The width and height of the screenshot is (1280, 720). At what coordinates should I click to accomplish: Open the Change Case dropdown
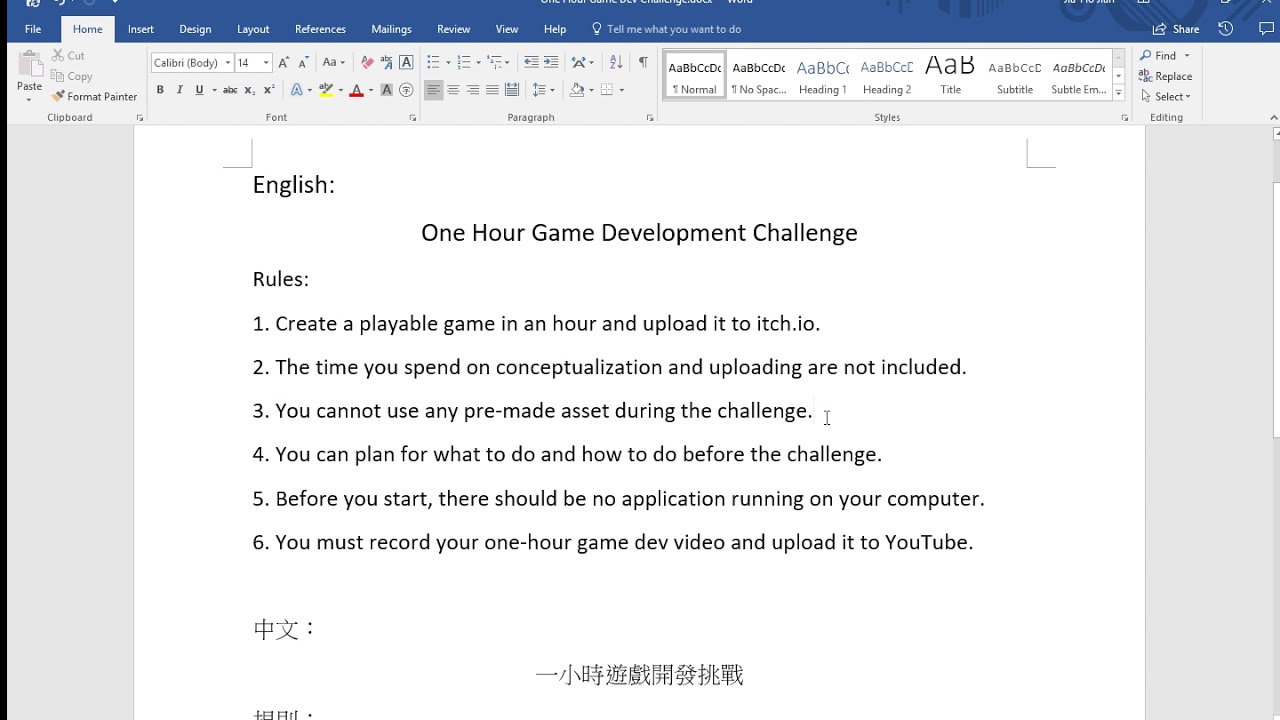coord(334,62)
